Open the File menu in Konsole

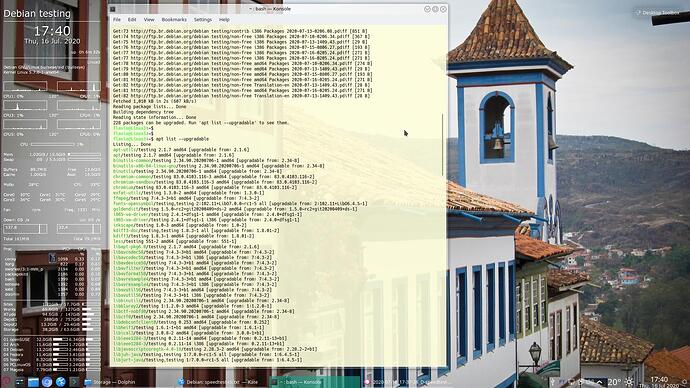(x=117, y=20)
